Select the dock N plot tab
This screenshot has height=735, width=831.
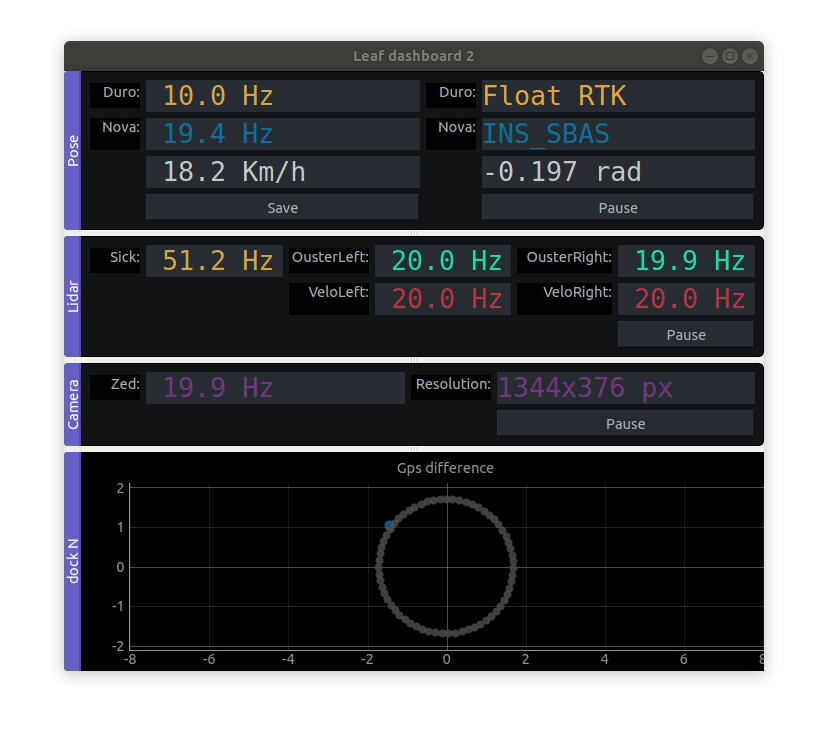73,562
